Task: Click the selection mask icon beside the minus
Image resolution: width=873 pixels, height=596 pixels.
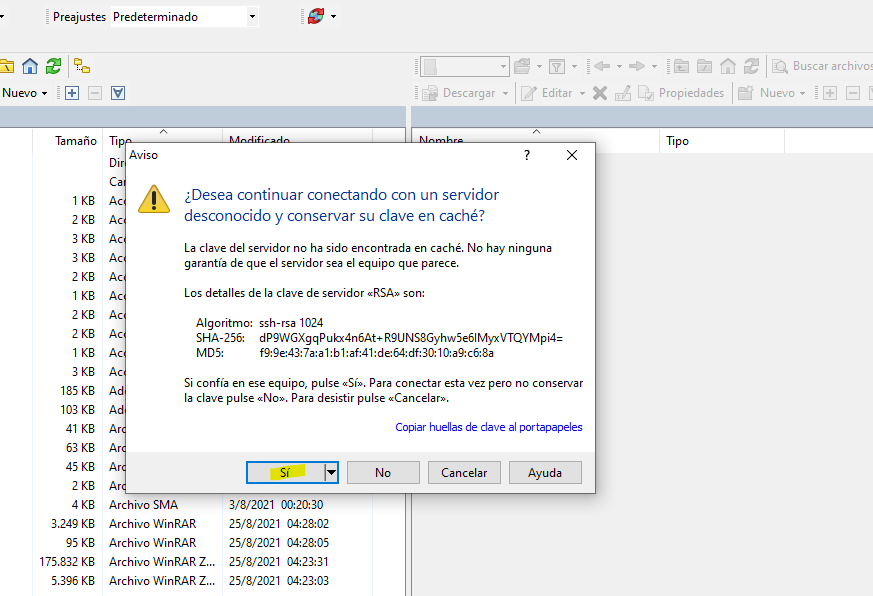Action: 118,93
